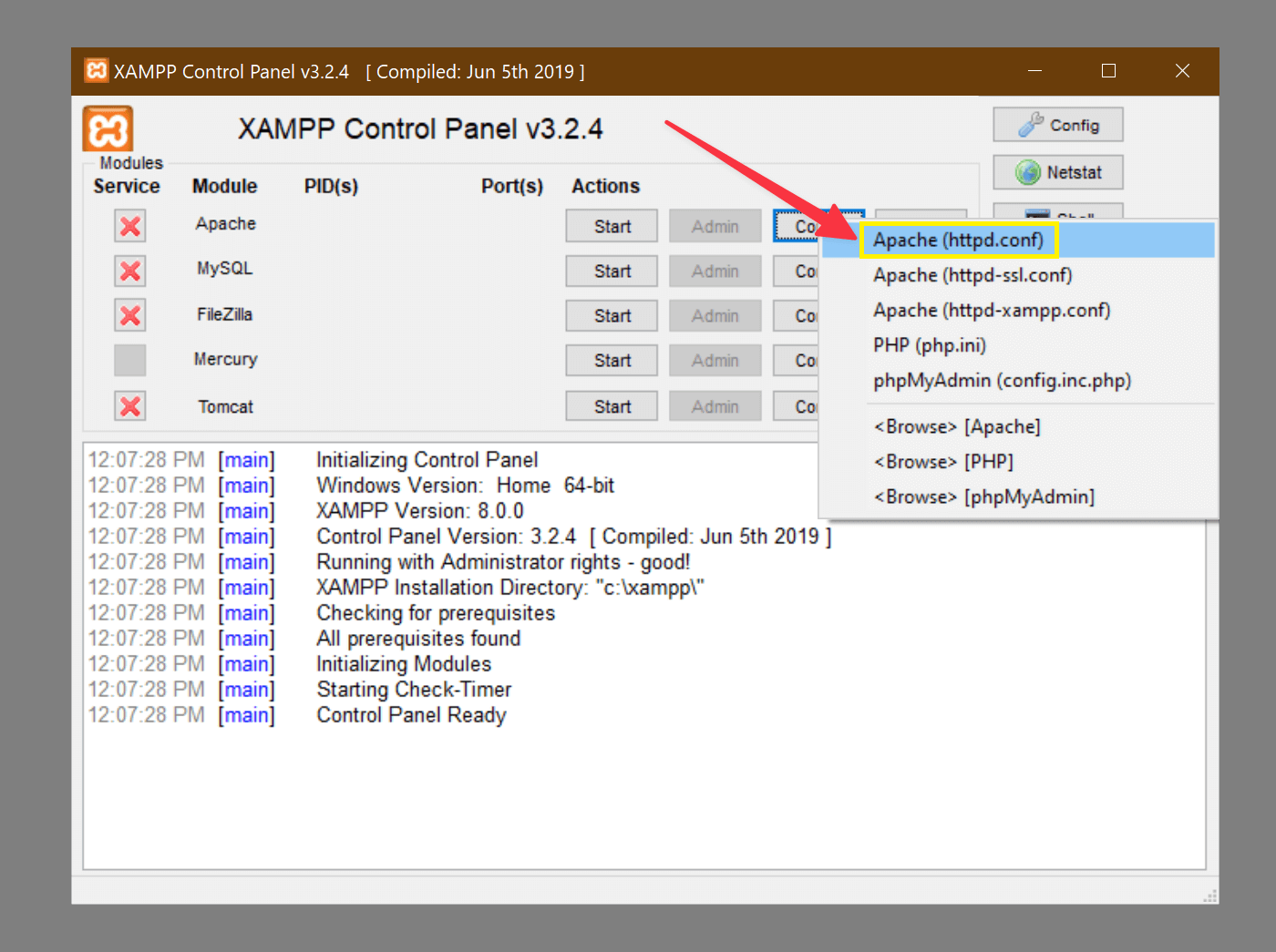Viewport: 1276px width, 952px height.
Task: Click log line 'Checking for prerequisites'
Action: [x=436, y=613]
